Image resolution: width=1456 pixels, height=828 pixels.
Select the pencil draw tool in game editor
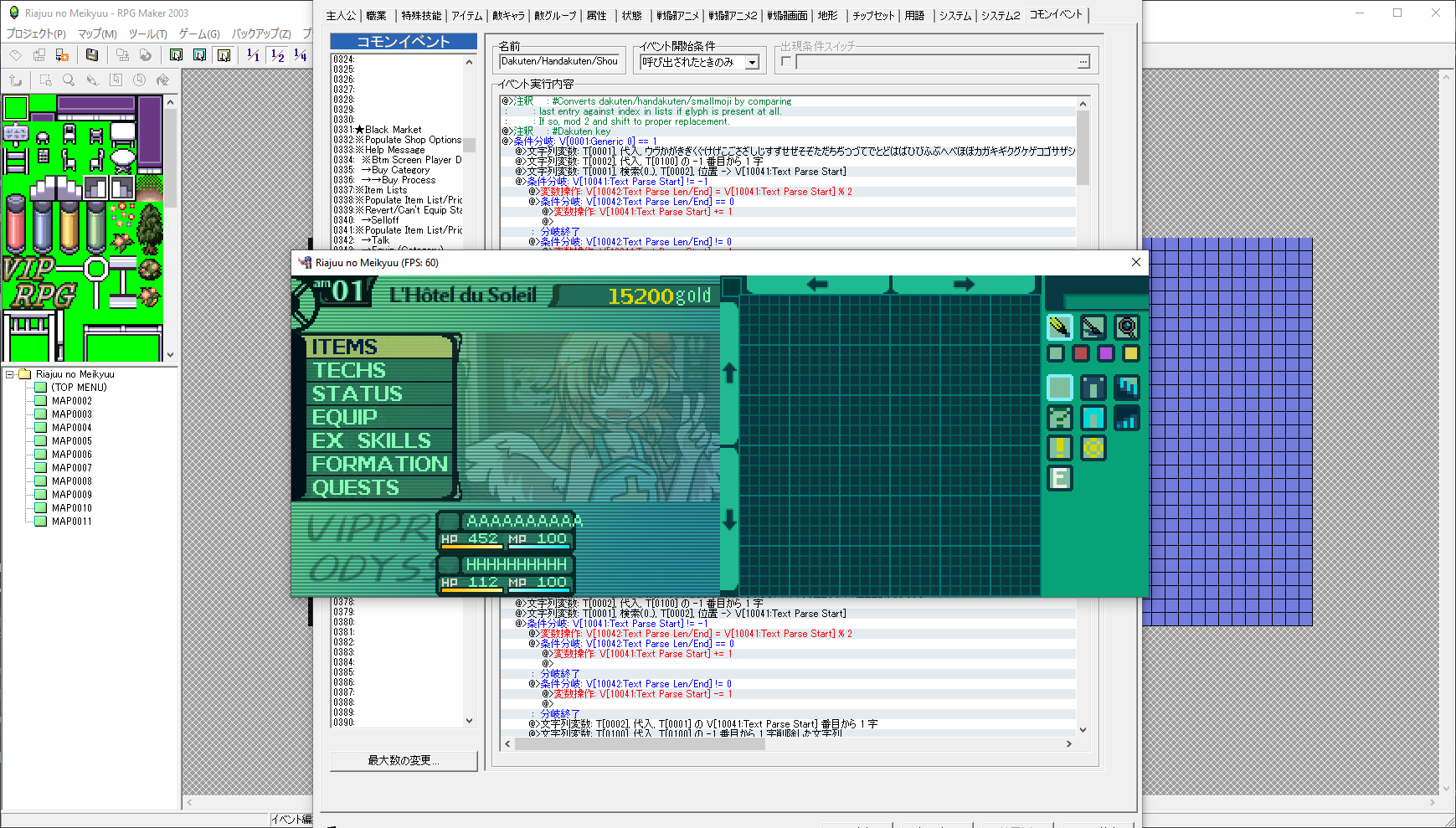tap(1059, 327)
